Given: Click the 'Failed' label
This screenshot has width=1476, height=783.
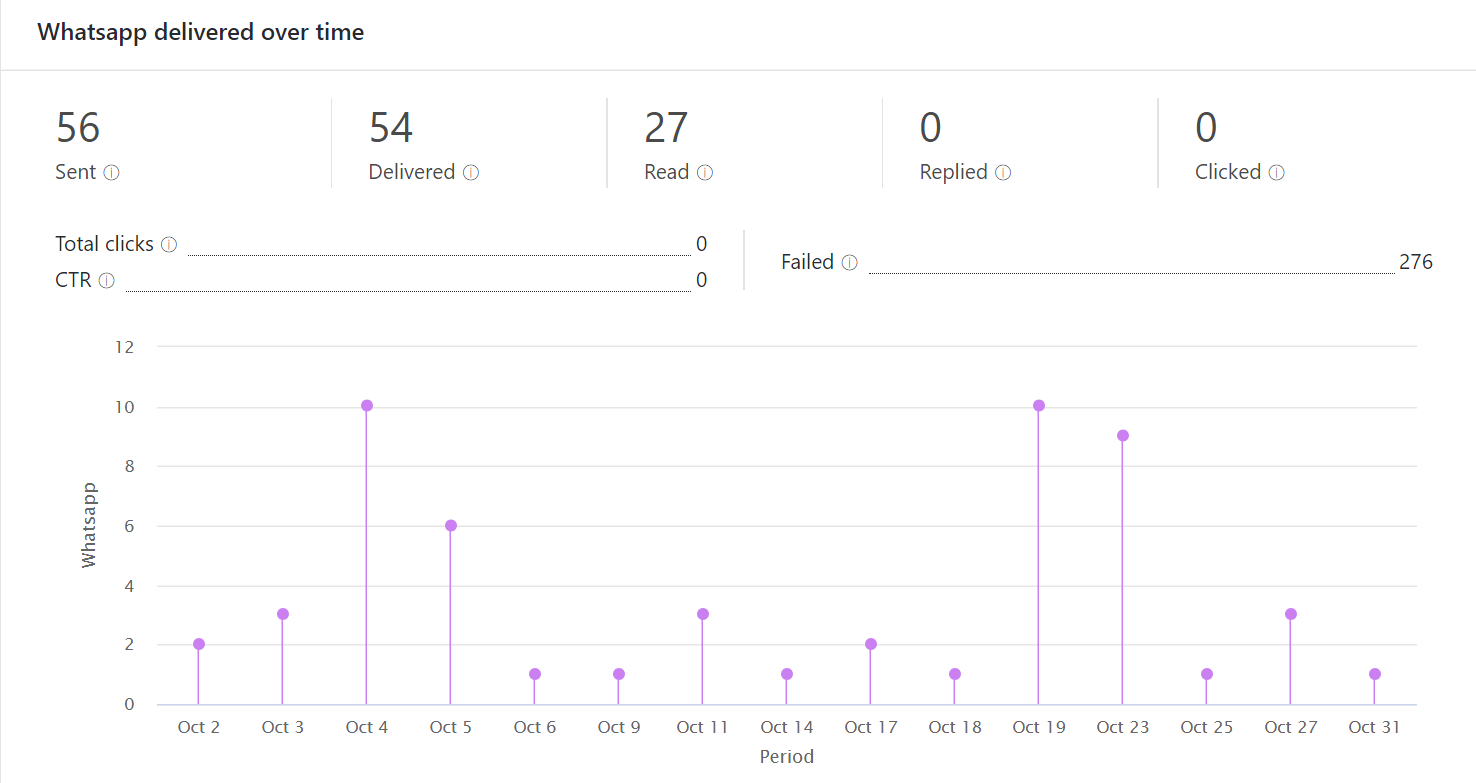Looking at the screenshot, I should 808,262.
